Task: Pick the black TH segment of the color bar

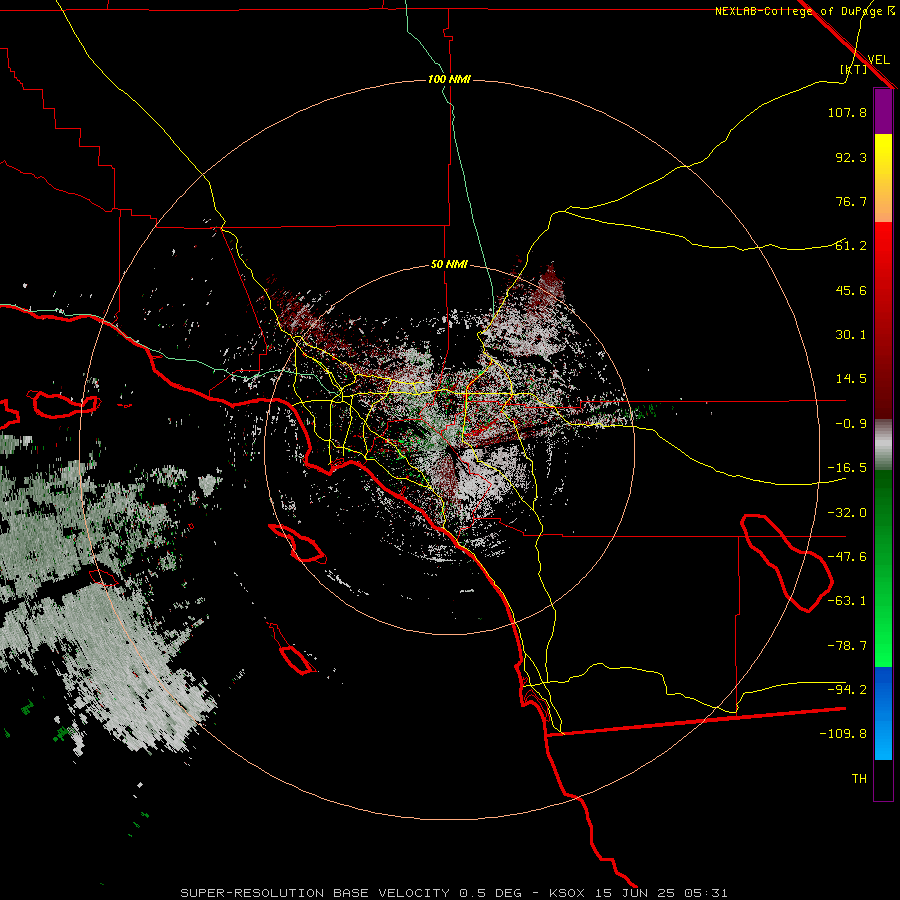Action: (883, 779)
